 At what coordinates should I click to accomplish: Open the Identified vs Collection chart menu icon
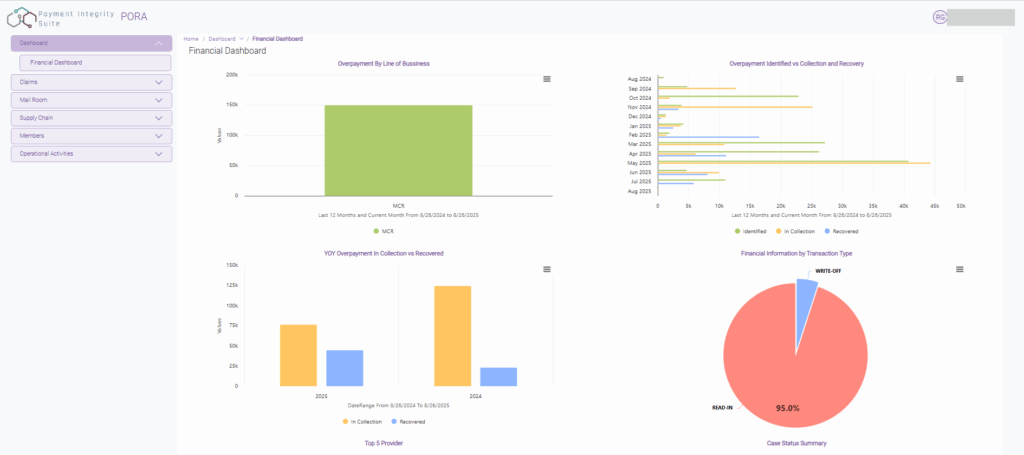coord(959,79)
